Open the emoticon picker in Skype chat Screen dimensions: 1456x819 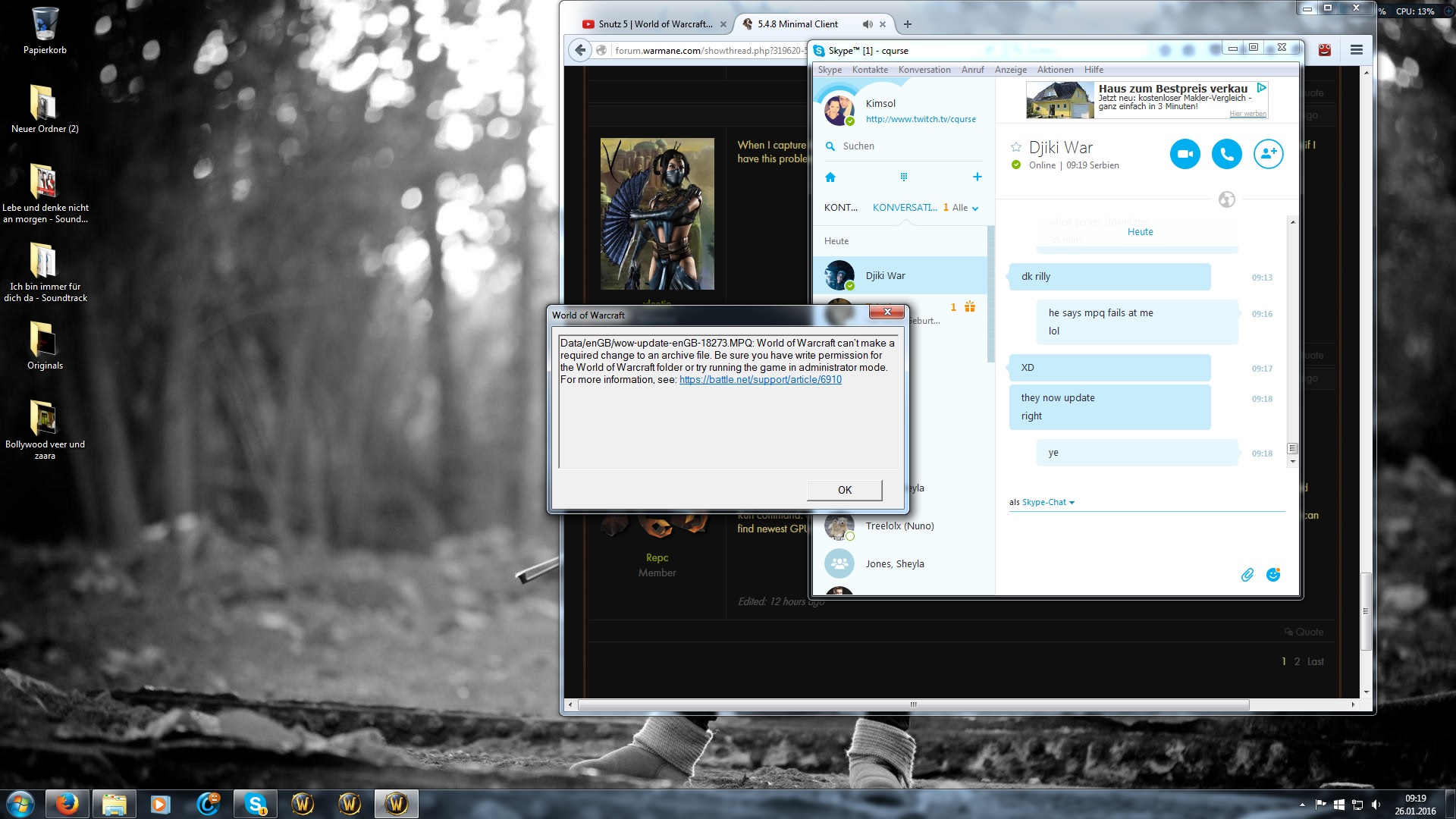tap(1273, 575)
